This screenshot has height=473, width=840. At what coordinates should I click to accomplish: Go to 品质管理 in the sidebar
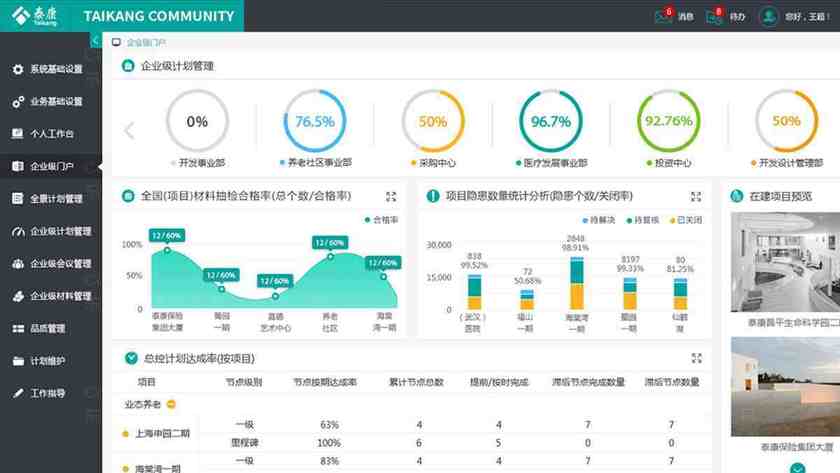[x=47, y=328]
